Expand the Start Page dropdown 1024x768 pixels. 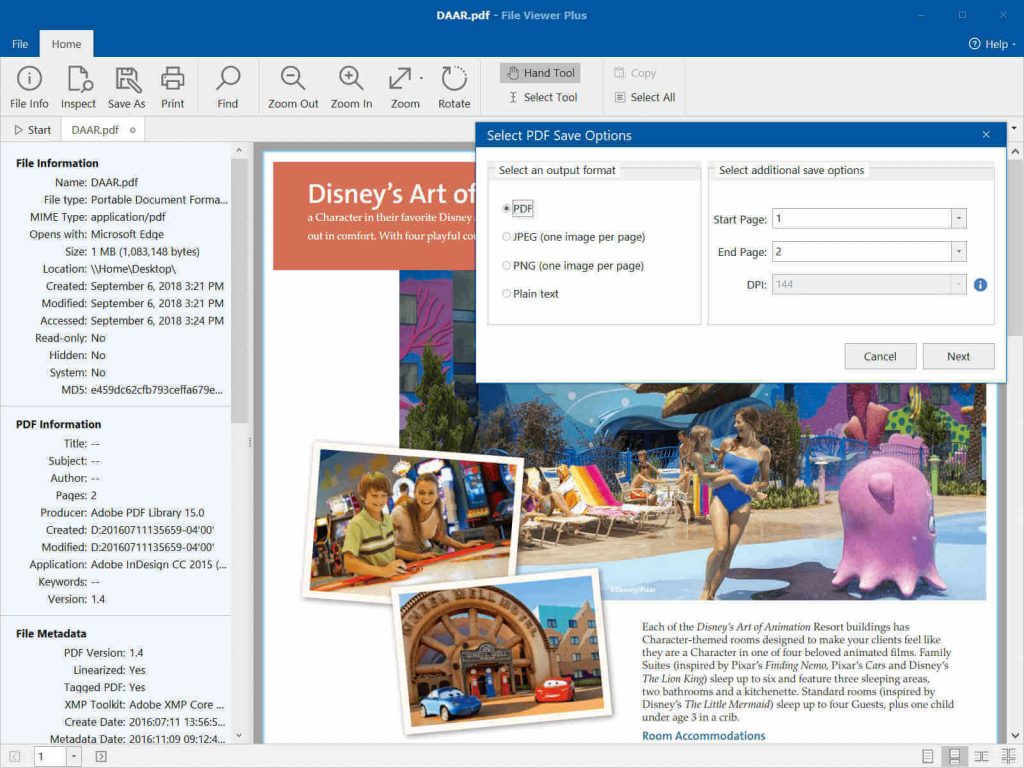[958, 218]
